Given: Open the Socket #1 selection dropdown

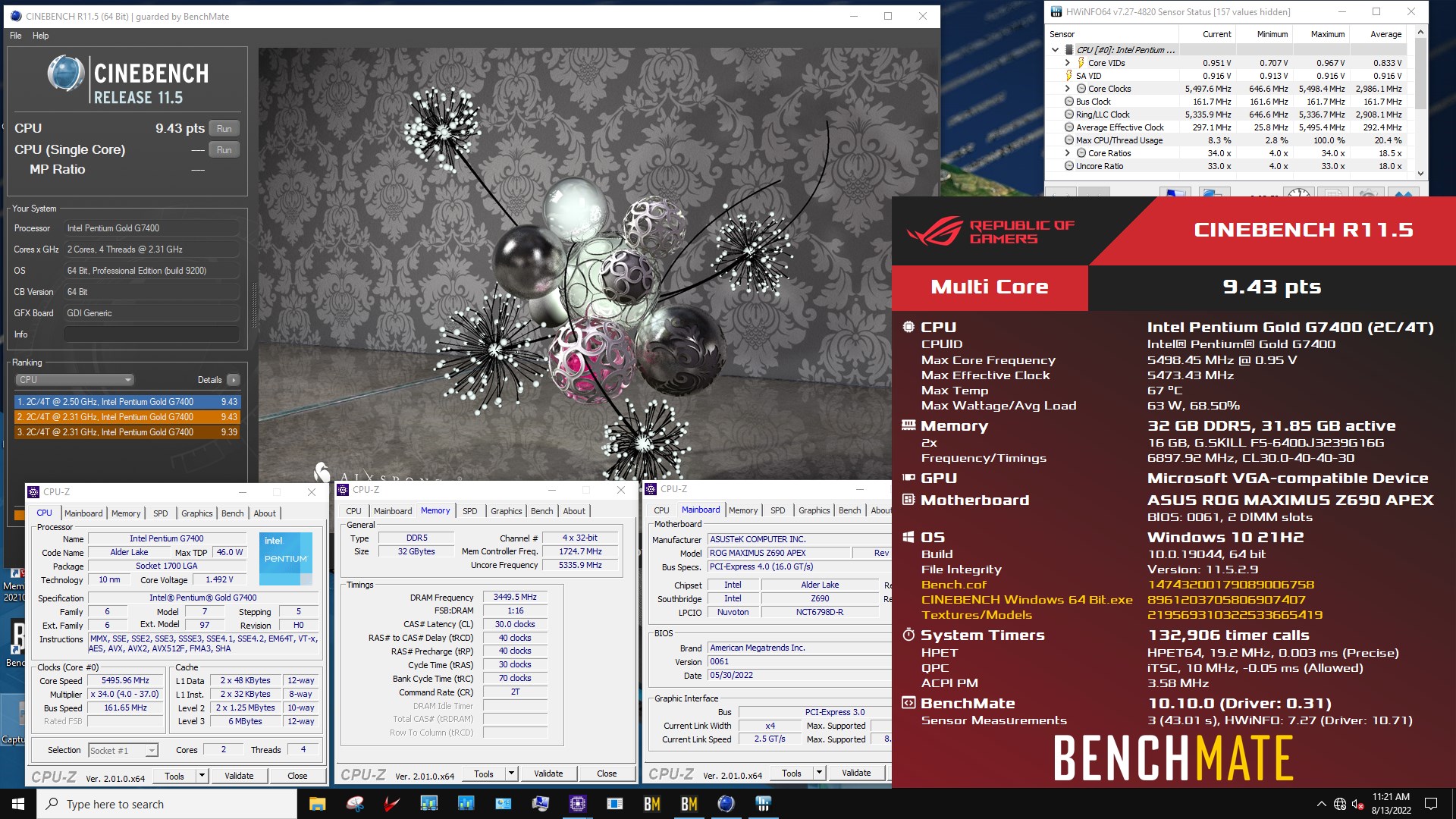Looking at the screenshot, I should coord(123,751).
